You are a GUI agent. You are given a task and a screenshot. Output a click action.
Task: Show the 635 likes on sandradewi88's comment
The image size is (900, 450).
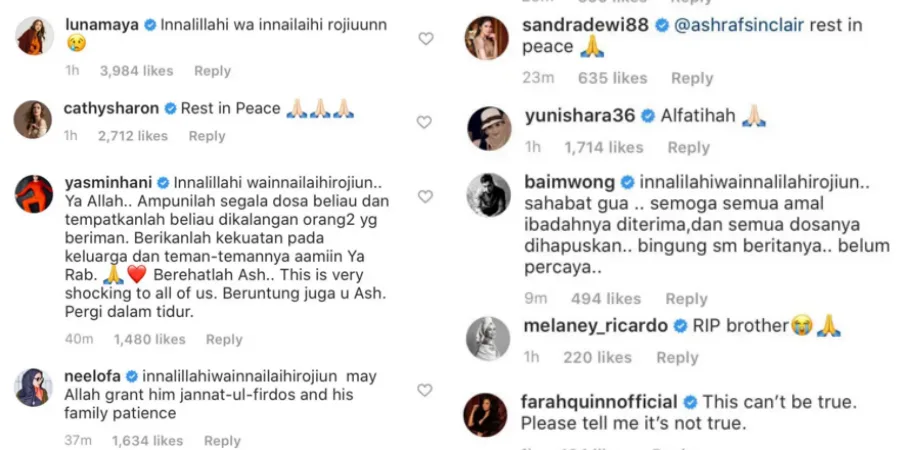point(614,78)
